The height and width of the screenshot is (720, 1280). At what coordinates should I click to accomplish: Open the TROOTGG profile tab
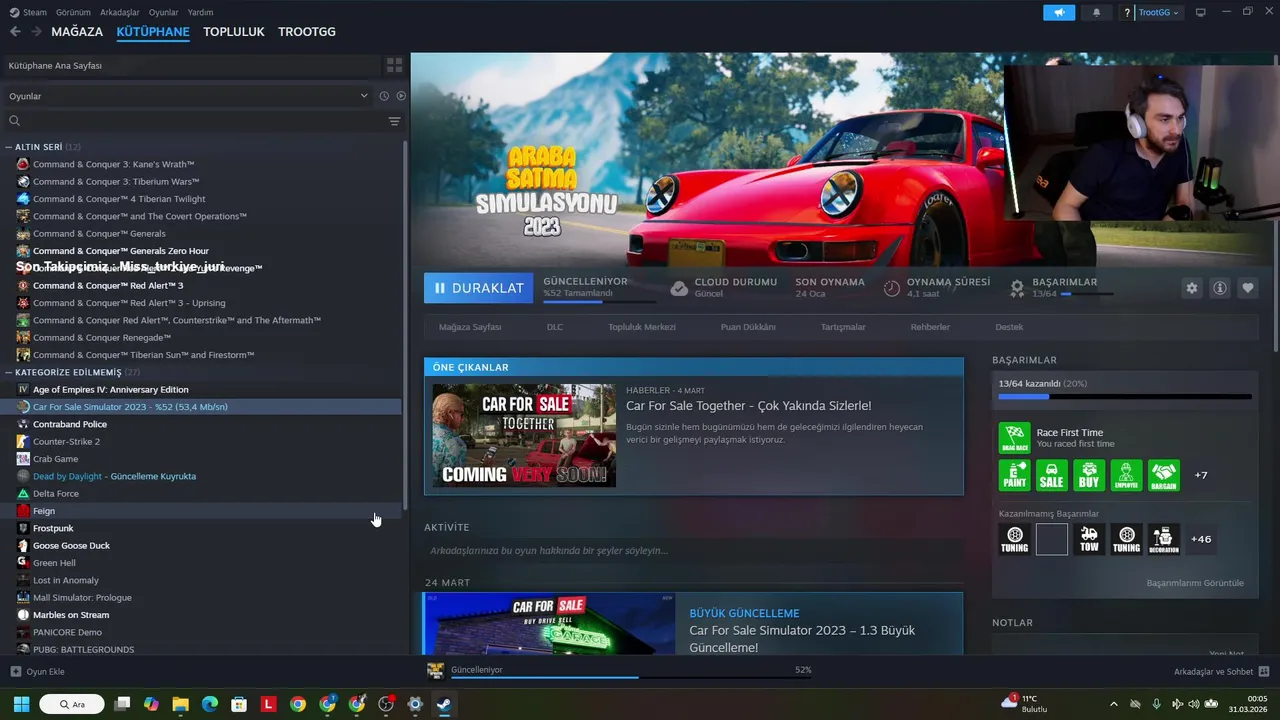pos(307,32)
